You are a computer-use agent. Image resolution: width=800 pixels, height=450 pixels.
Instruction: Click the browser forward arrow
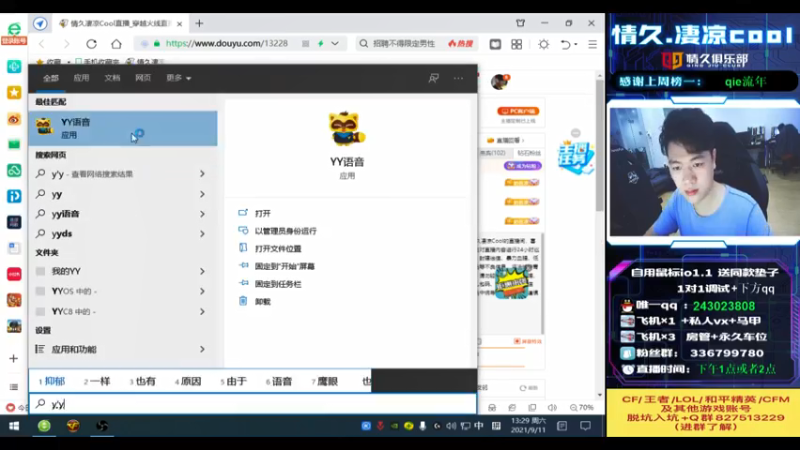[x=66, y=44]
